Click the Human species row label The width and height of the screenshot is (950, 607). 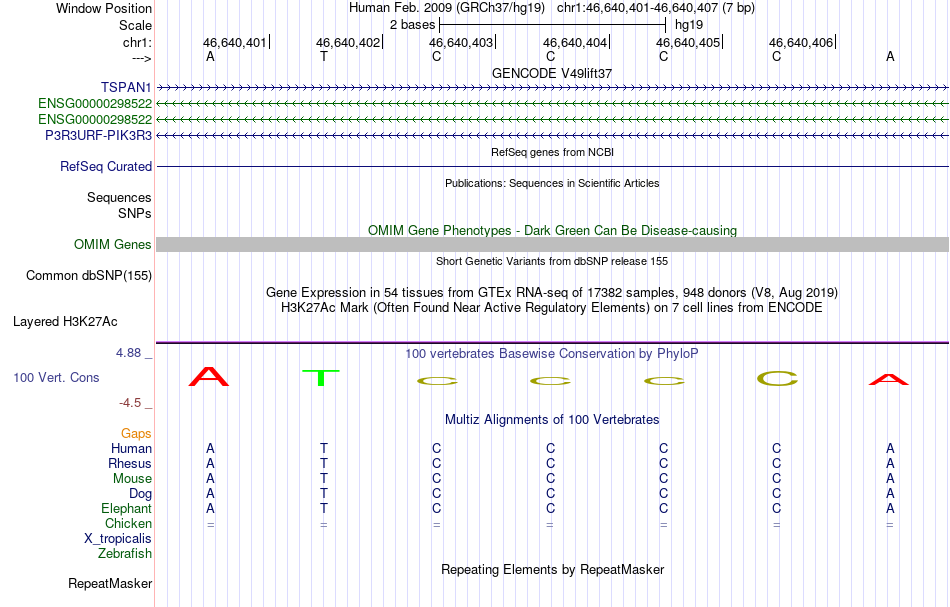click(131, 449)
